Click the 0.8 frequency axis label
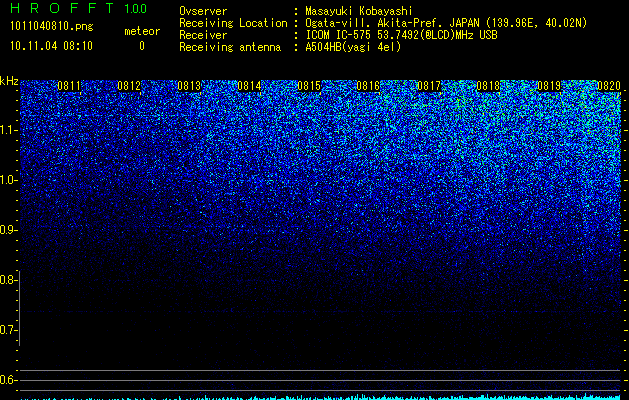Screen dimensions: 629x400 (8, 280)
